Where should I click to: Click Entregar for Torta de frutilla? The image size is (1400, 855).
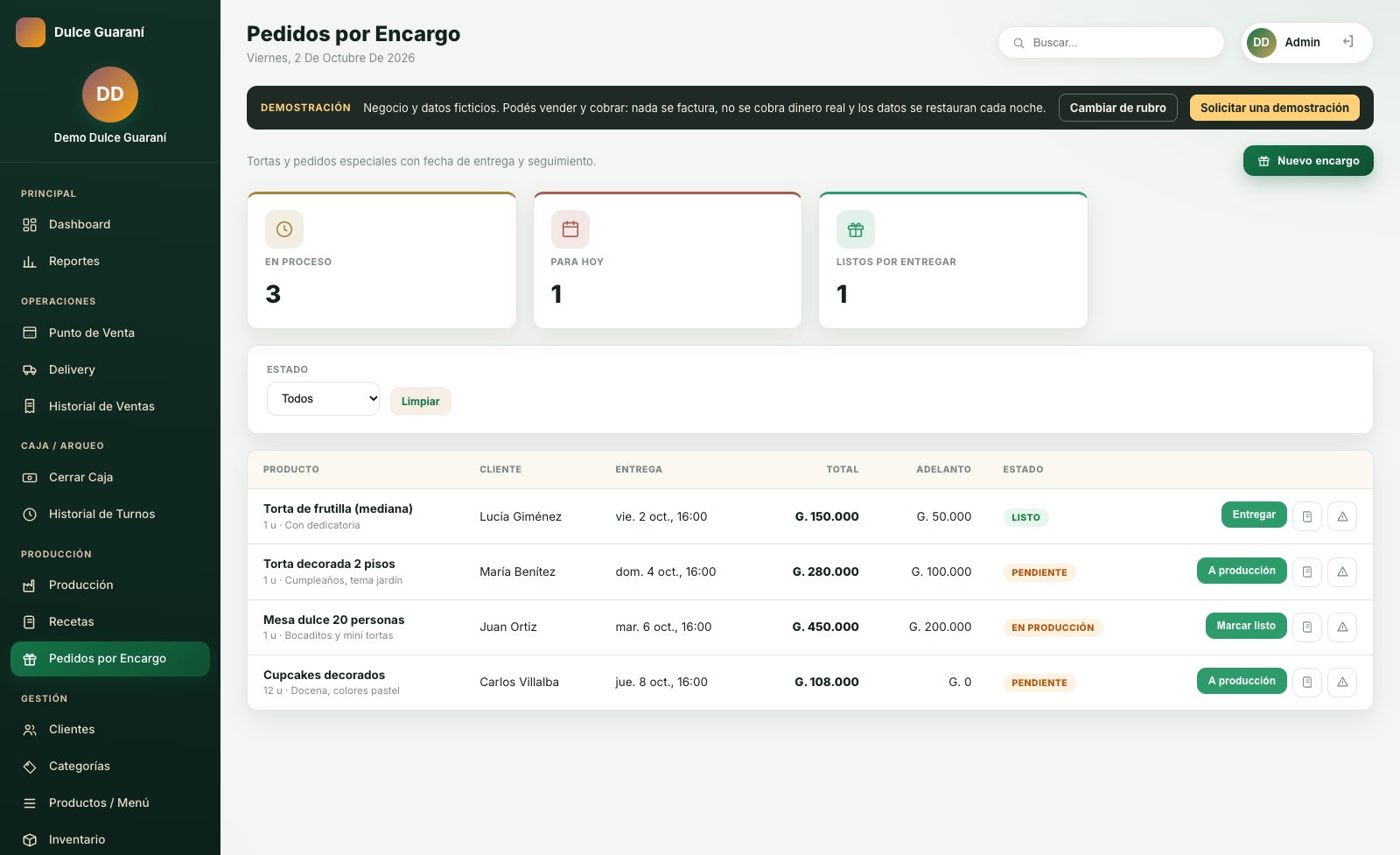[1254, 515]
